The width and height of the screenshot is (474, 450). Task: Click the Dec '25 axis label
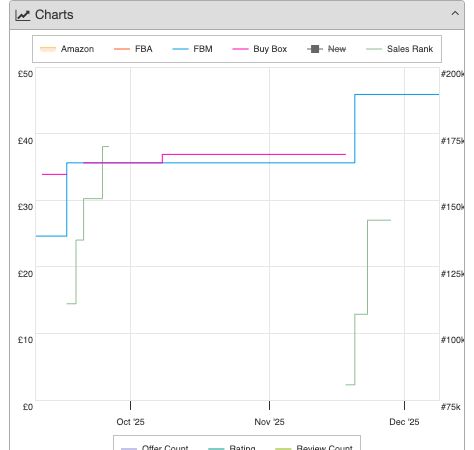404,422
